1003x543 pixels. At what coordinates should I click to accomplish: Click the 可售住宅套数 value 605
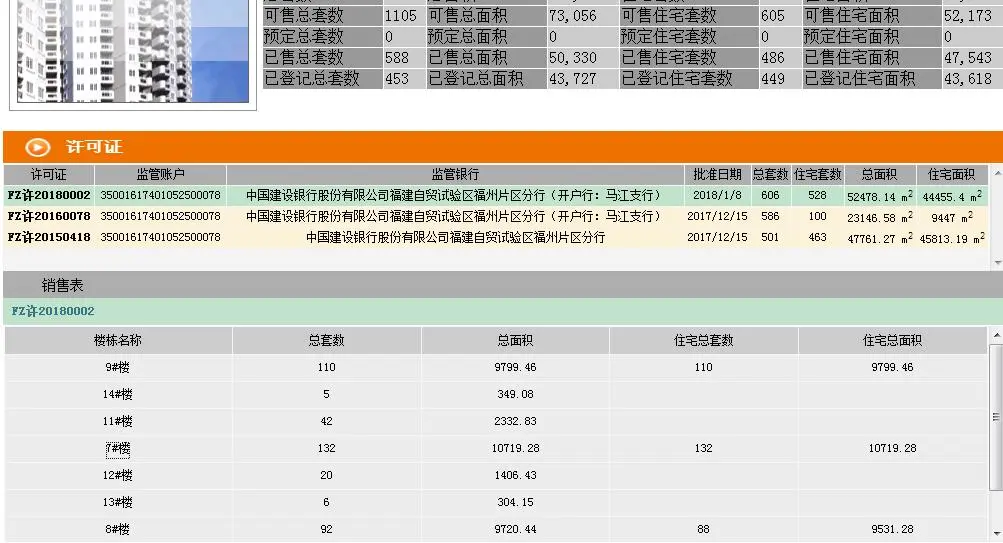click(773, 15)
